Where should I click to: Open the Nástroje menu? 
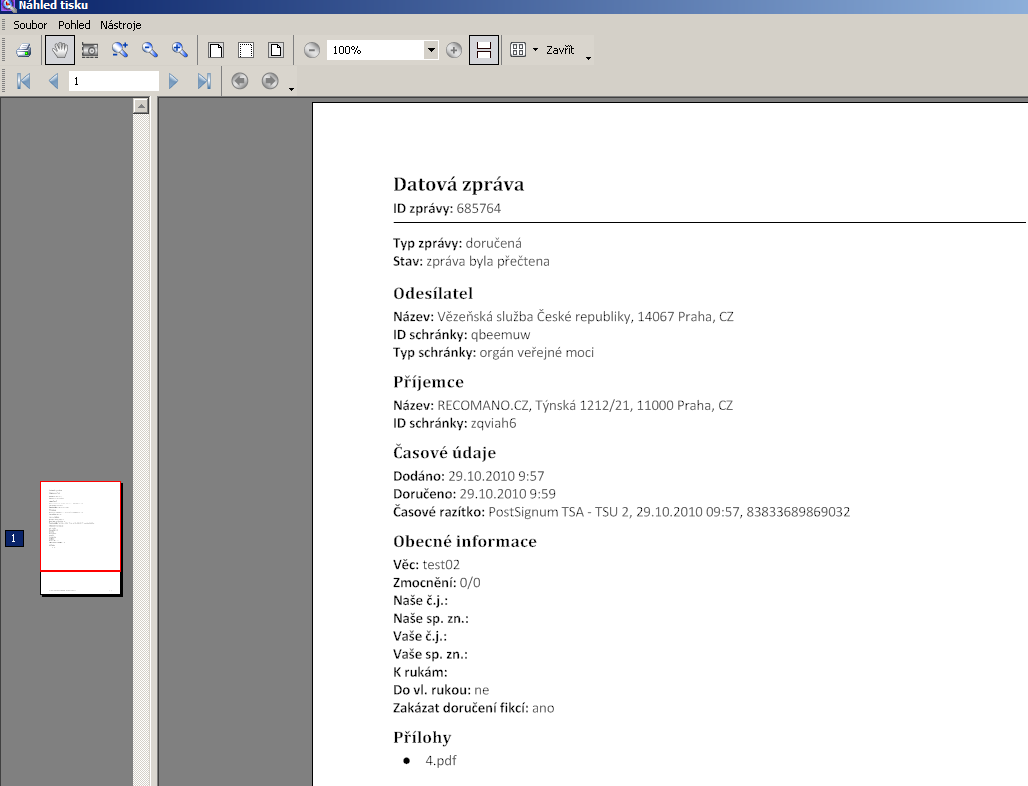pos(121,25)
